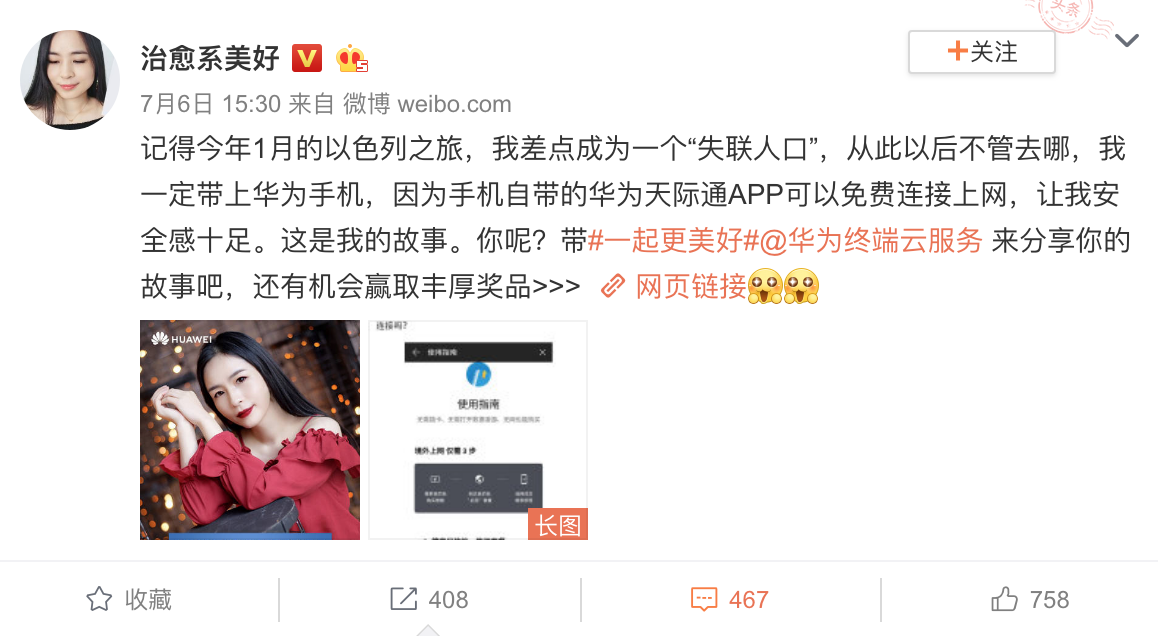
Task: Click the repost share icon
Action: 403,599
